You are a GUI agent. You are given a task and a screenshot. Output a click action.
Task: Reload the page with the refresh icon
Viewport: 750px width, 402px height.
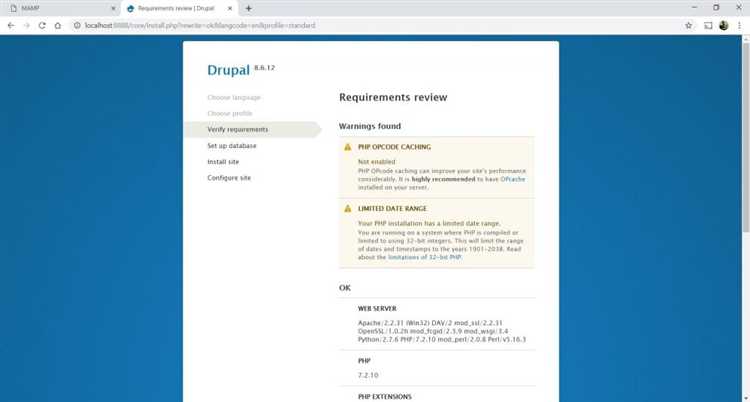42,25
